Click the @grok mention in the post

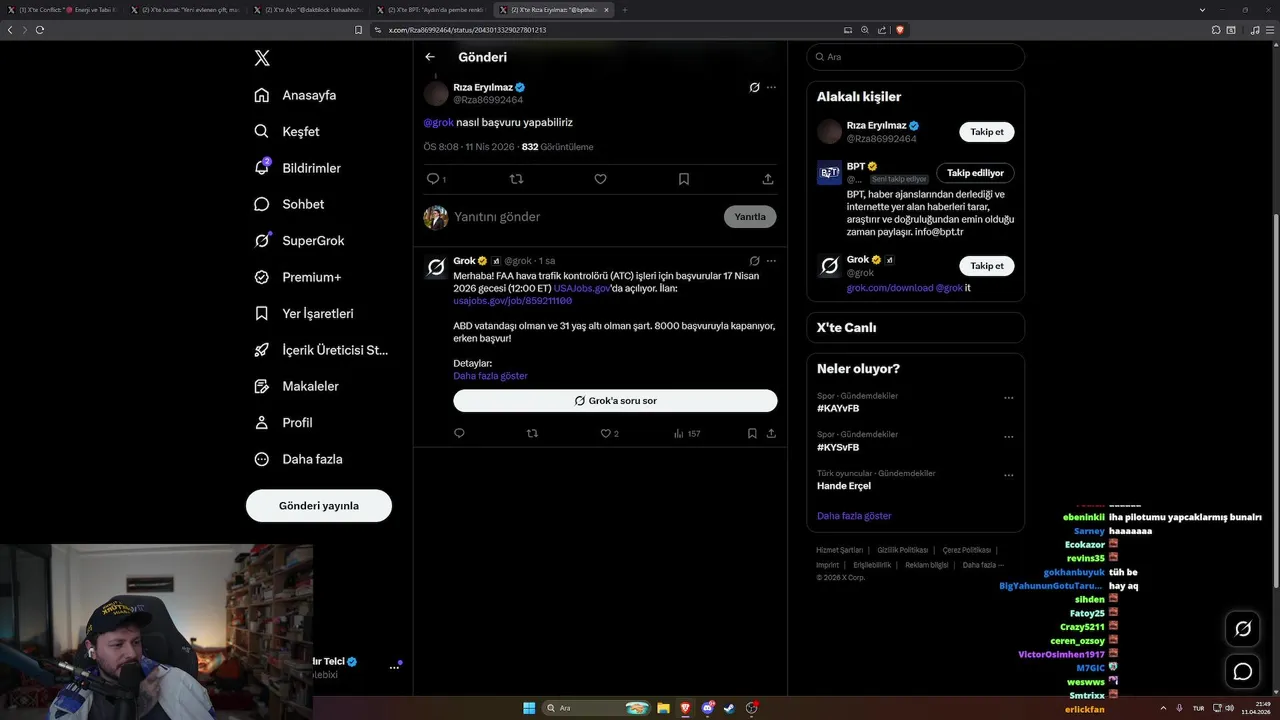(438, 122)
